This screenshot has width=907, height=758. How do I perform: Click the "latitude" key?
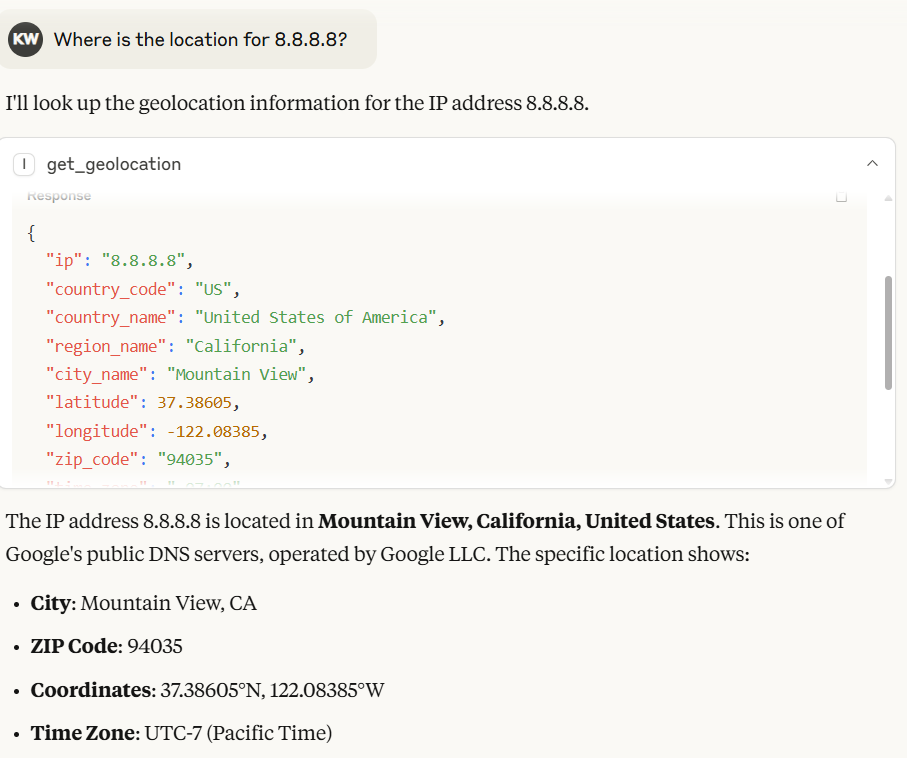(x=92, y=402)
